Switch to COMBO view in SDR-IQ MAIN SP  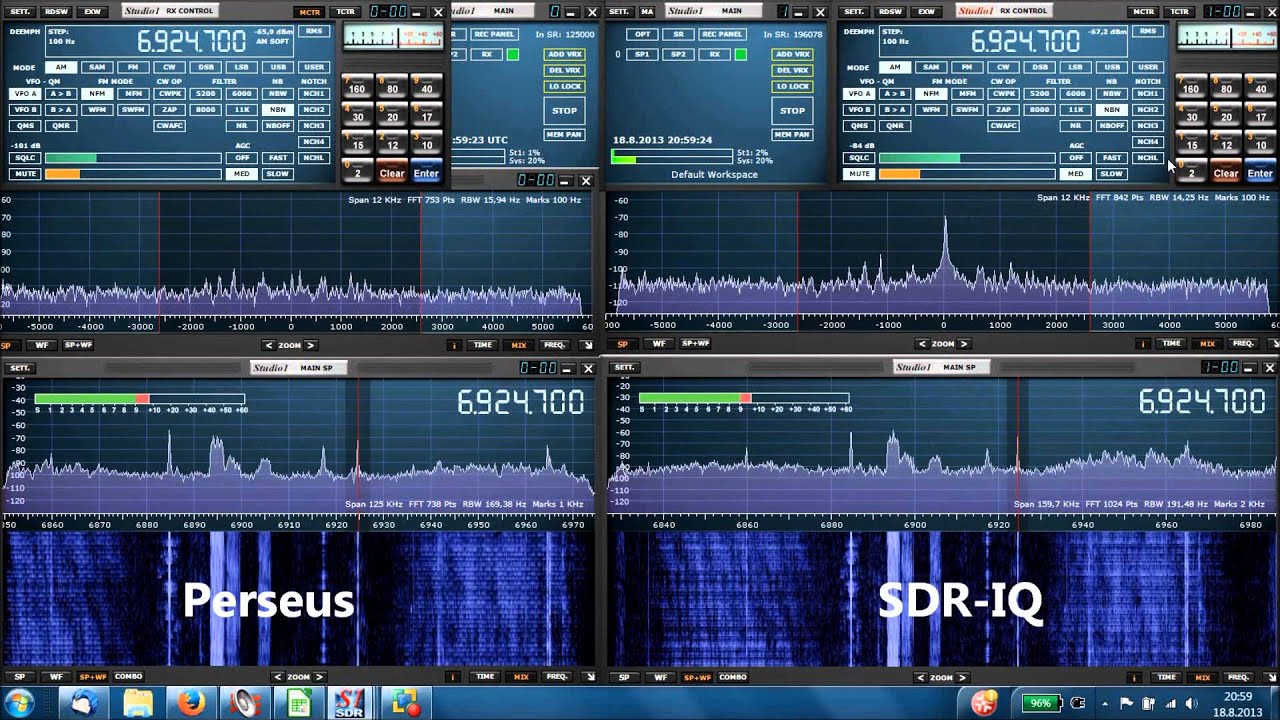pyautogui.click(x=733, y=677)
